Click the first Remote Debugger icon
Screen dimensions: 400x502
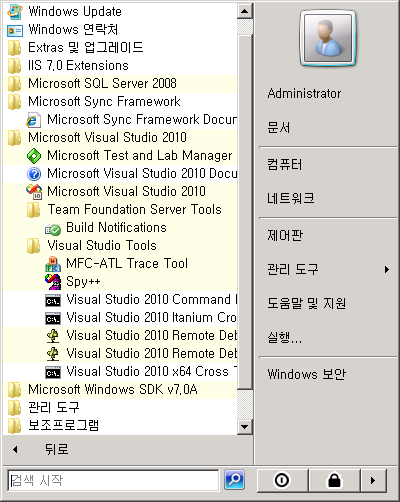[53, 336]
